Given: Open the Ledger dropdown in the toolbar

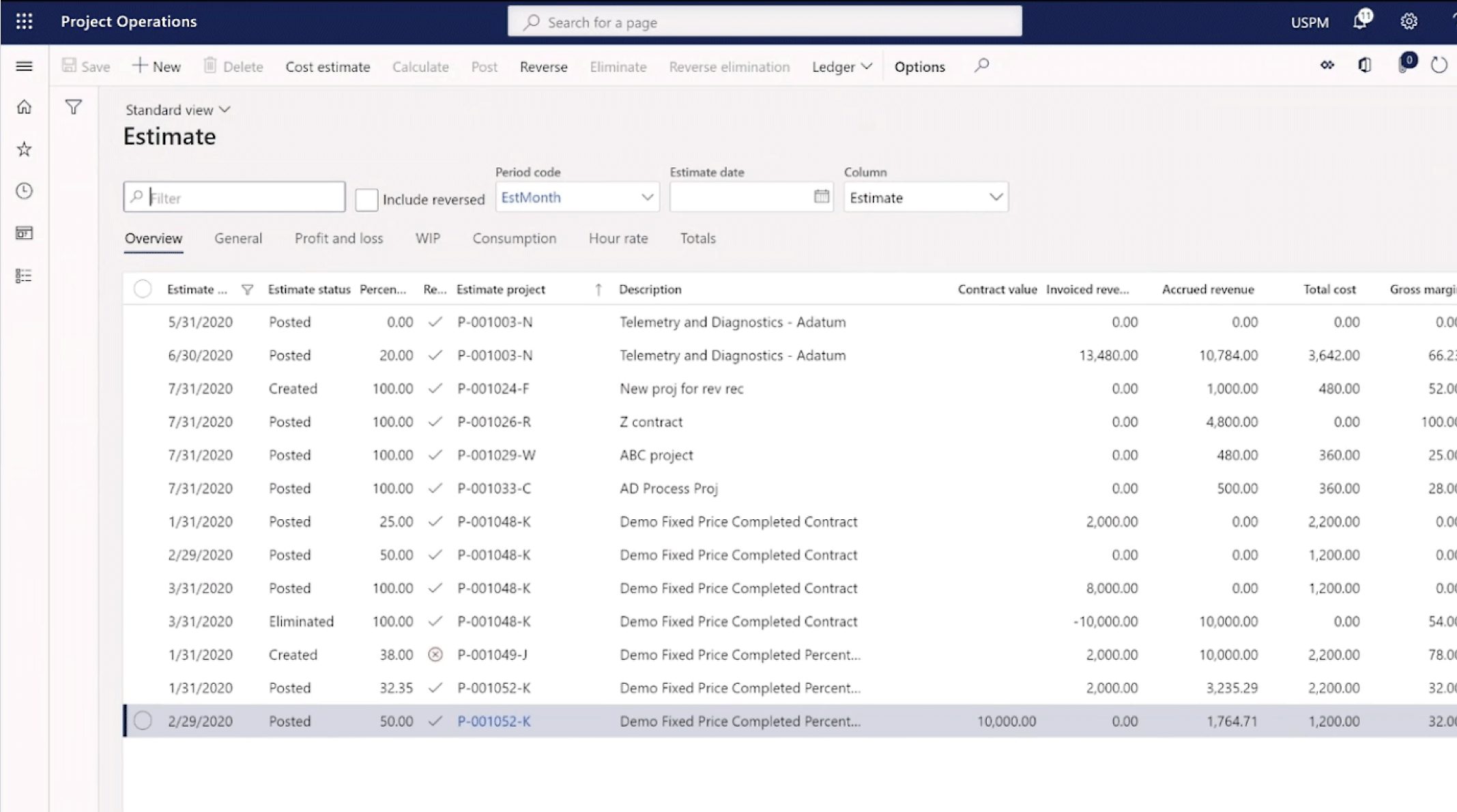Looking at the screenshot, I should [x=841, y=66].
